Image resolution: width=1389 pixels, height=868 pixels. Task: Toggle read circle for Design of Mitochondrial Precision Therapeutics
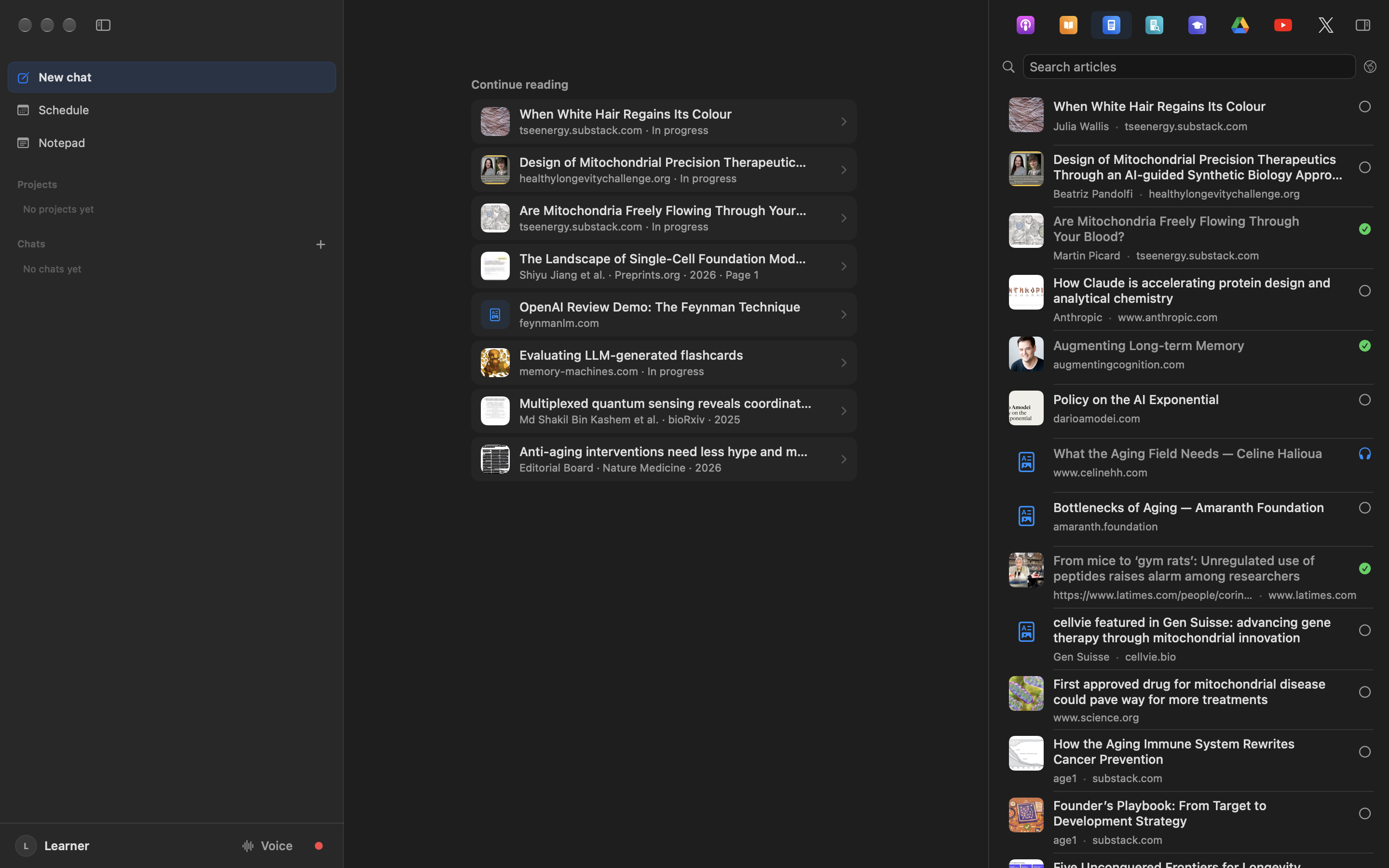pyautogui.click(x=1364, y=168)
